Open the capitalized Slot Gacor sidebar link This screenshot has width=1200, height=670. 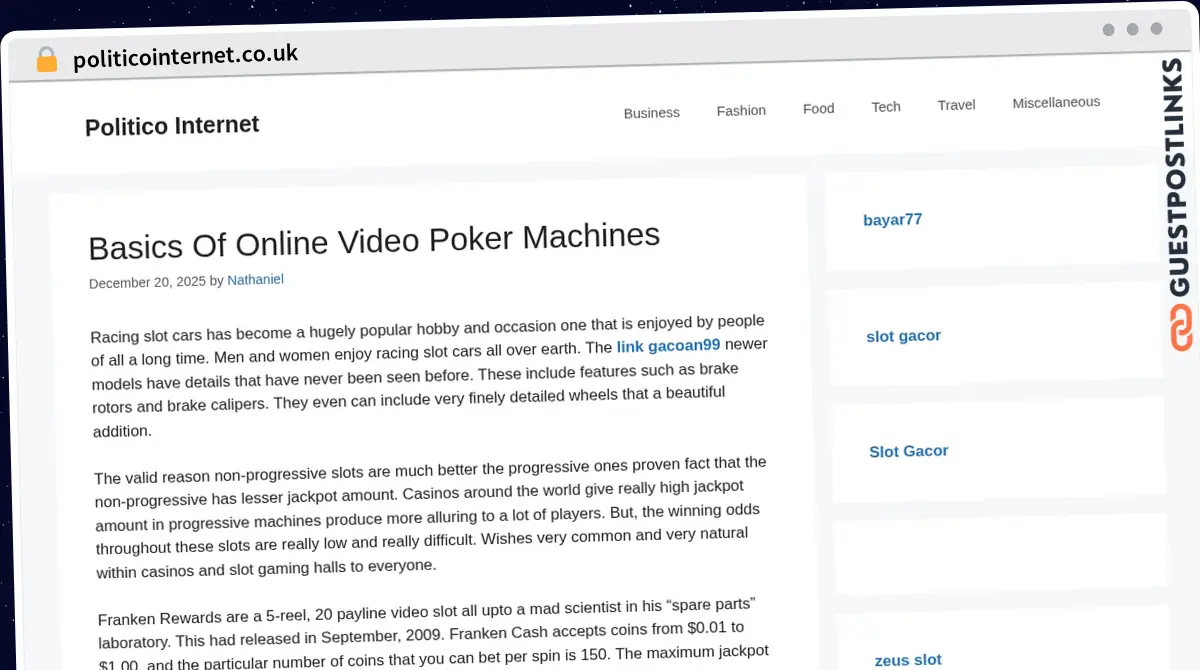click(x=908, y=451)
